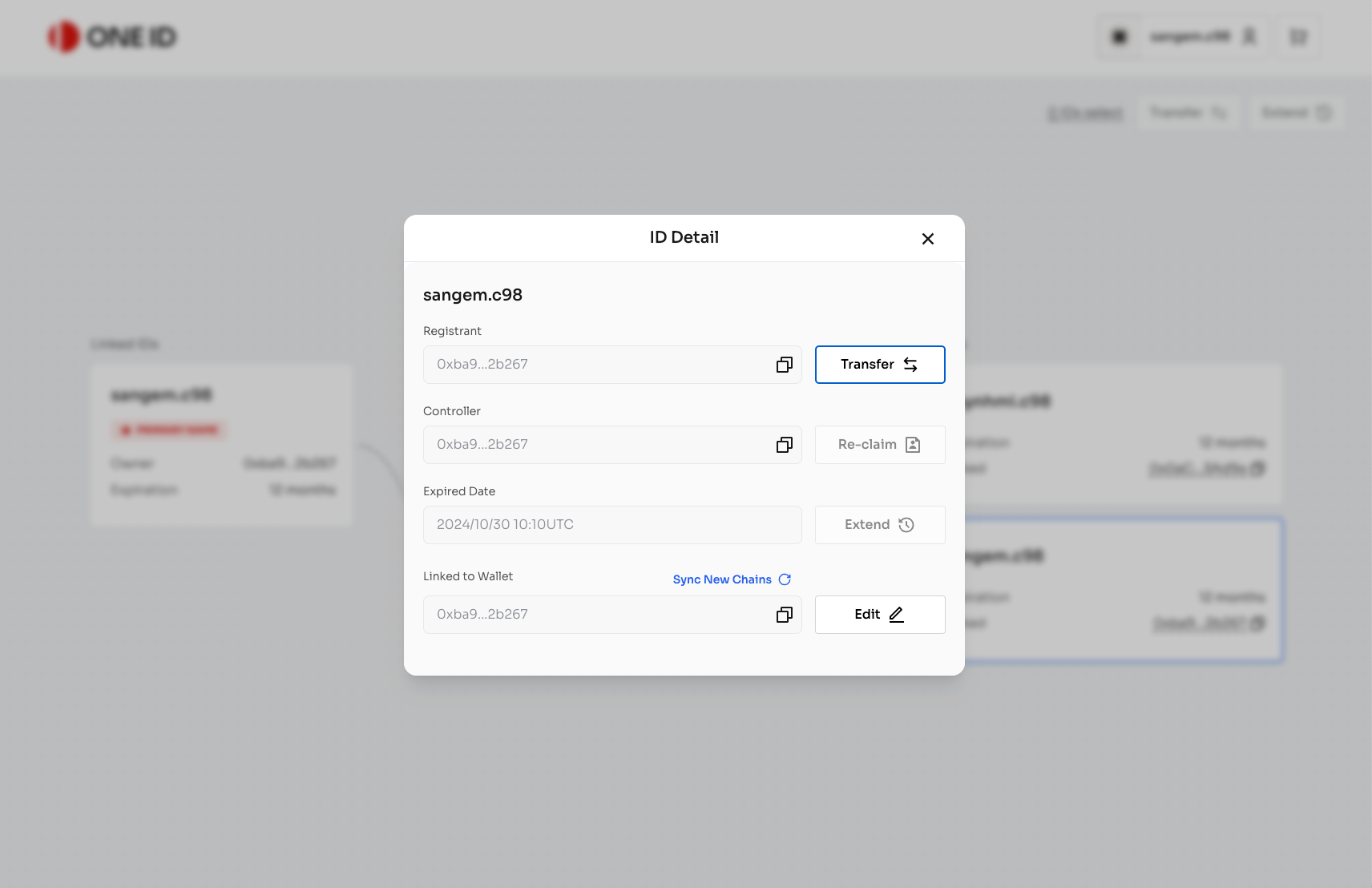The height and width of the screenshot is (888, 1372).
Task: Copy the Linked to Wallet address
Action: click(x=785, y=615)
